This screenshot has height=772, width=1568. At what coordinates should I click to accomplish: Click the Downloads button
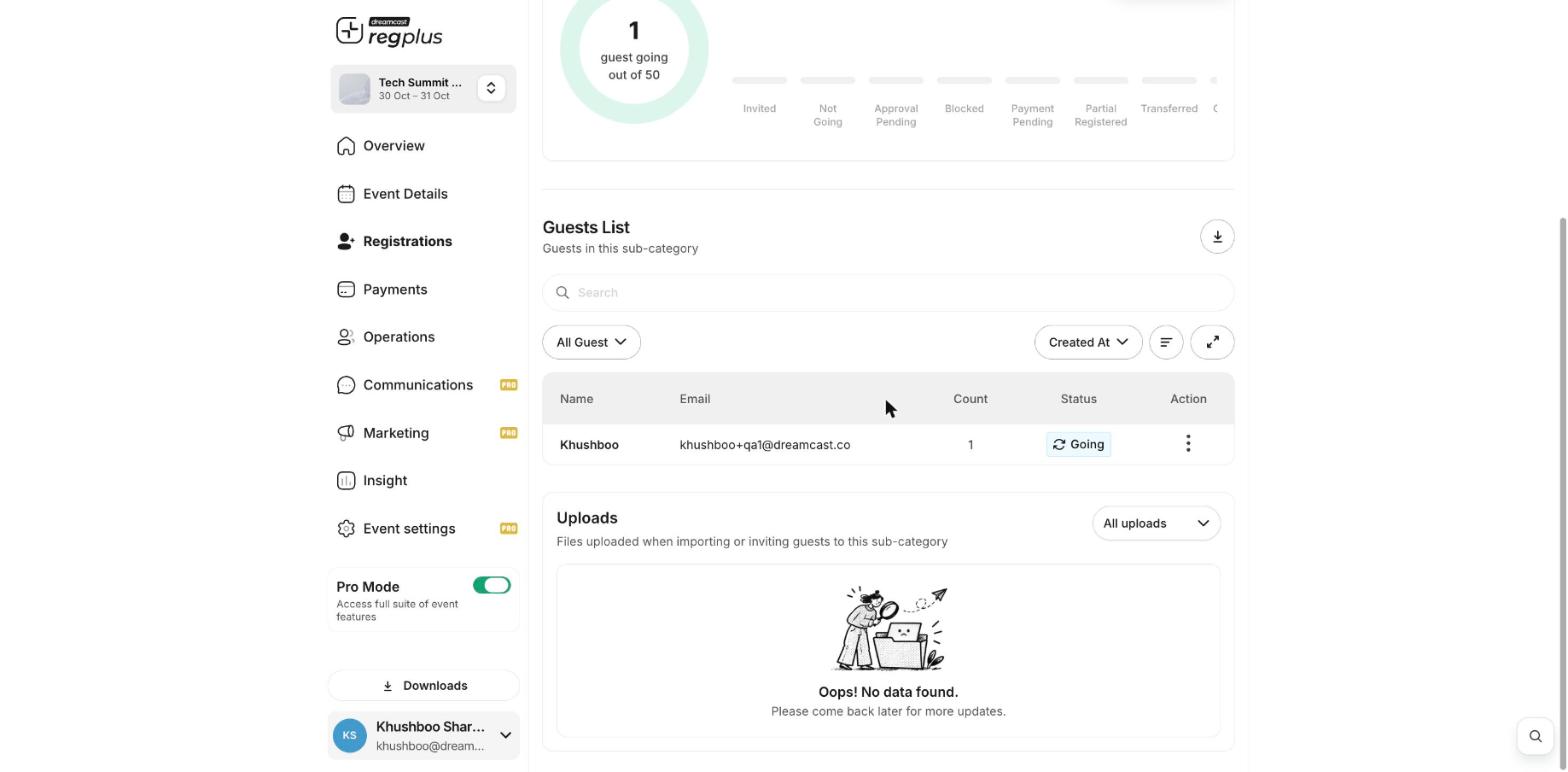424,686
